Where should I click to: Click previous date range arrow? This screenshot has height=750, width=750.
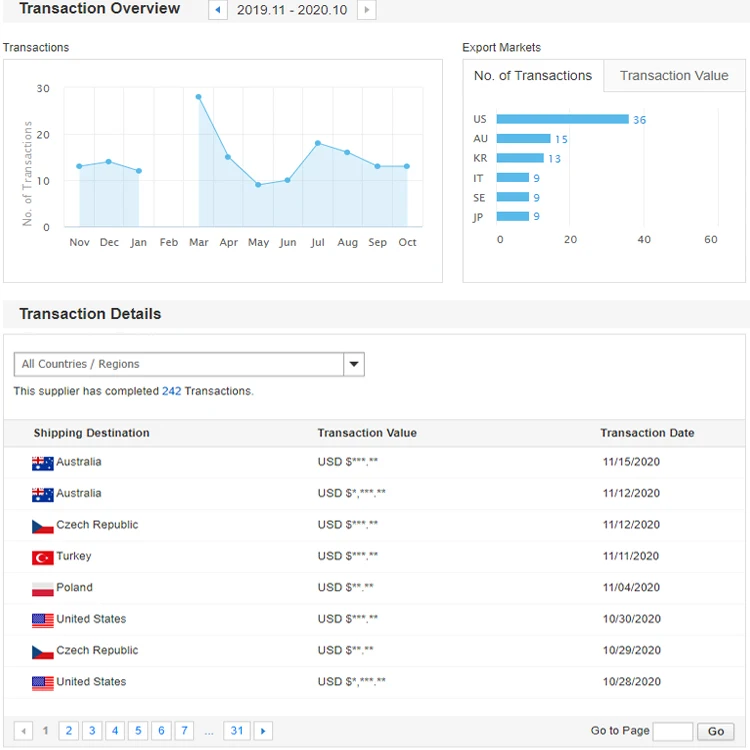218,10
